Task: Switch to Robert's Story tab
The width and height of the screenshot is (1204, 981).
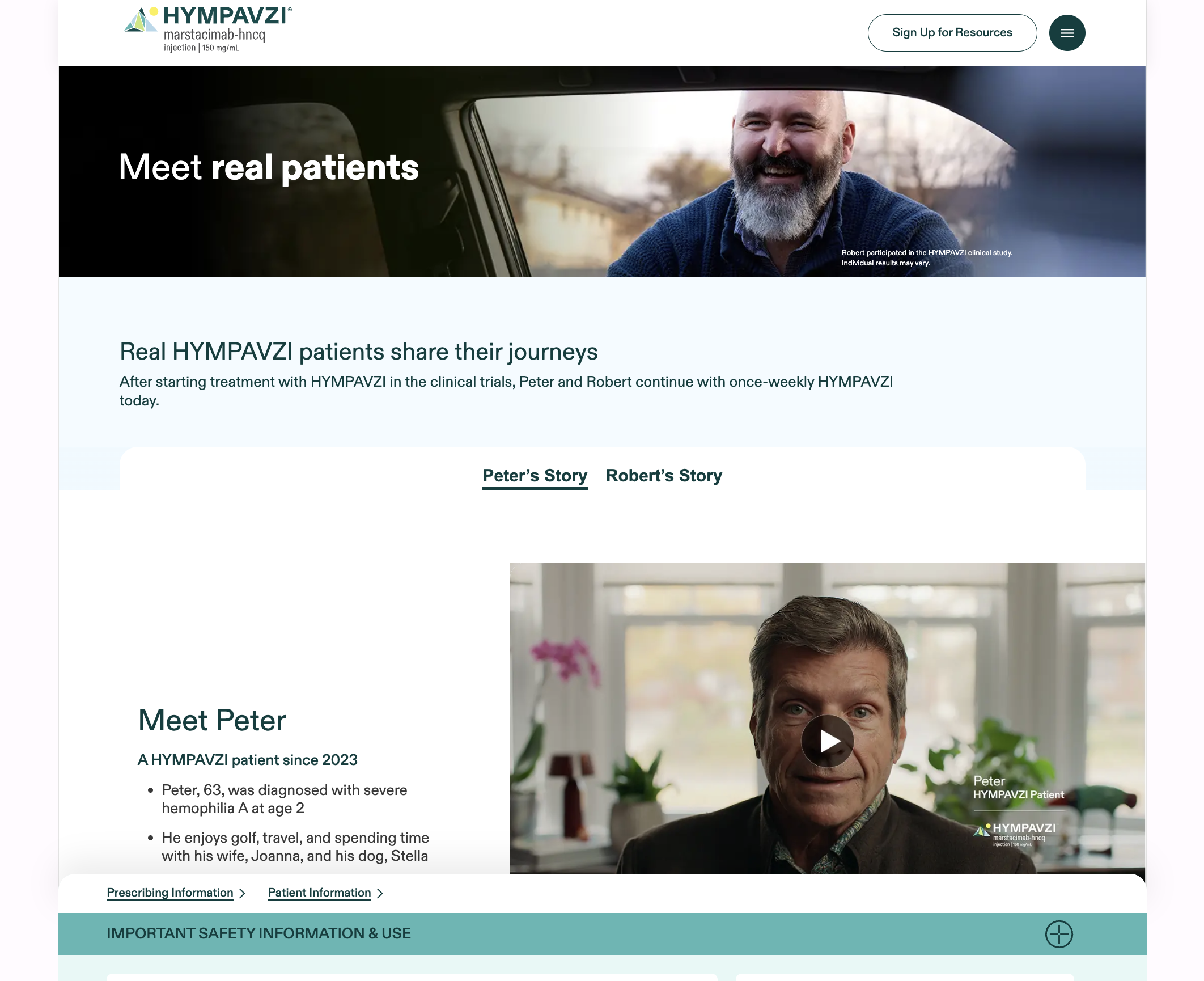Action: click(664, 476)
